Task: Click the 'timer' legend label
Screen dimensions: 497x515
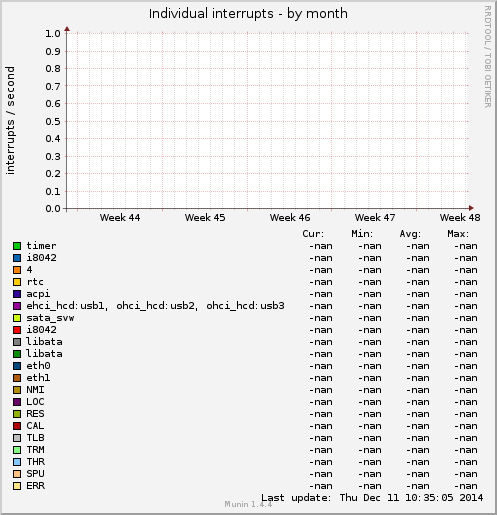Action: (x=41, y=246)
